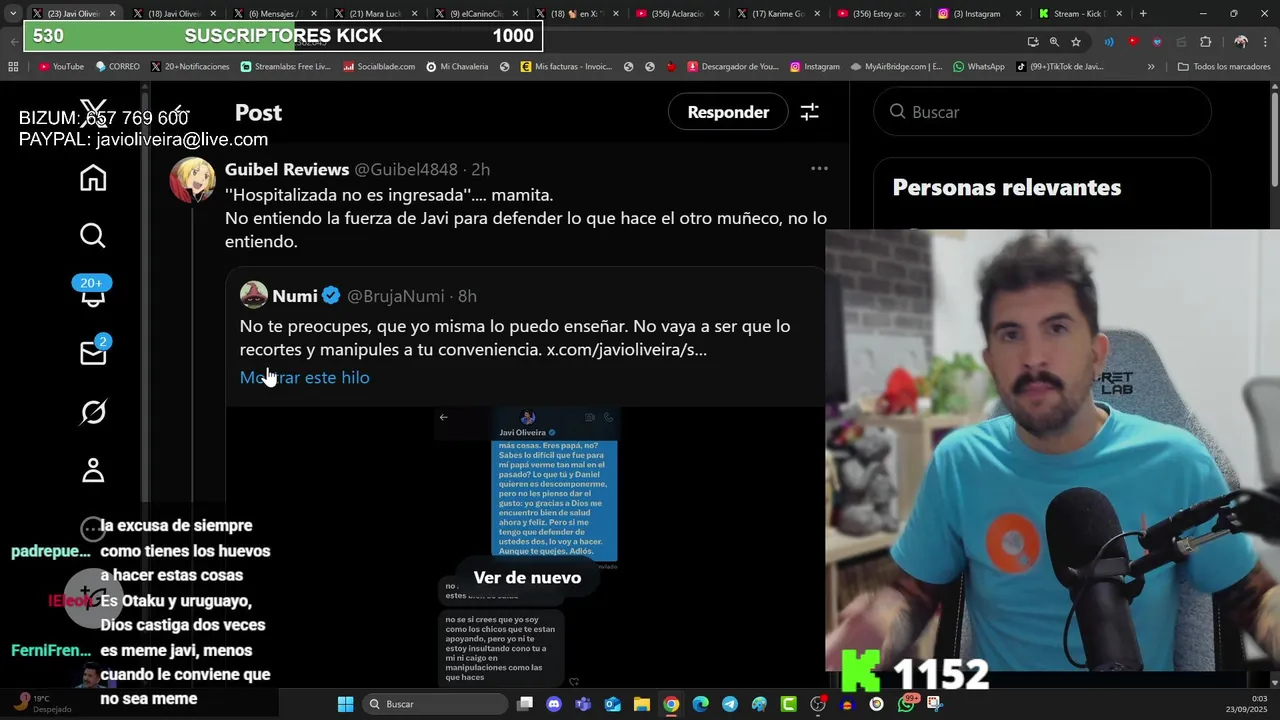The height and width of the screenshot is (720, 1280).
Task: Open X direct messages envelope icon
Action: click(x=93, y=352)
